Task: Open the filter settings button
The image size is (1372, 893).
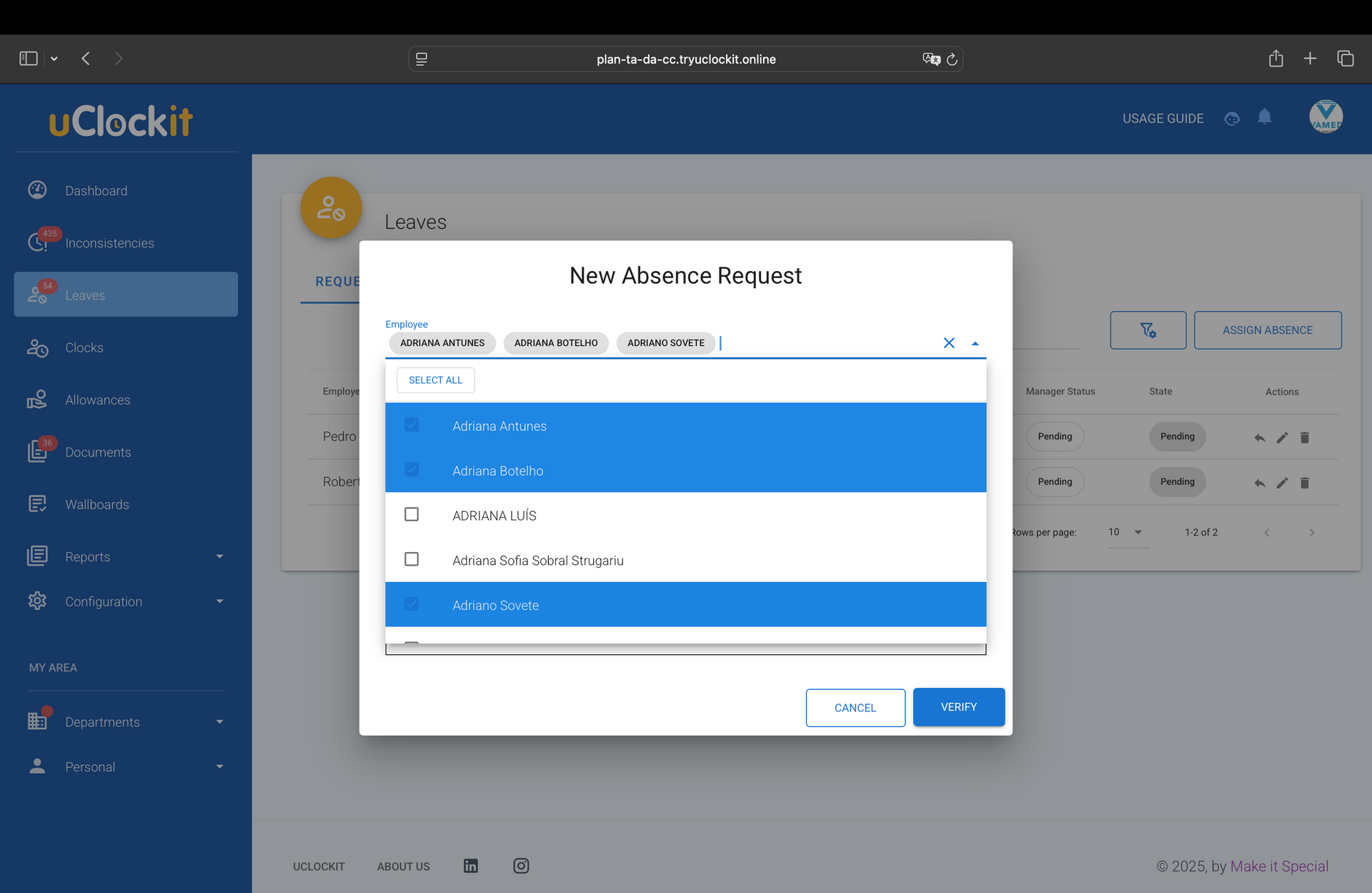Action: pyautogui.click(x=1148, y=330)
